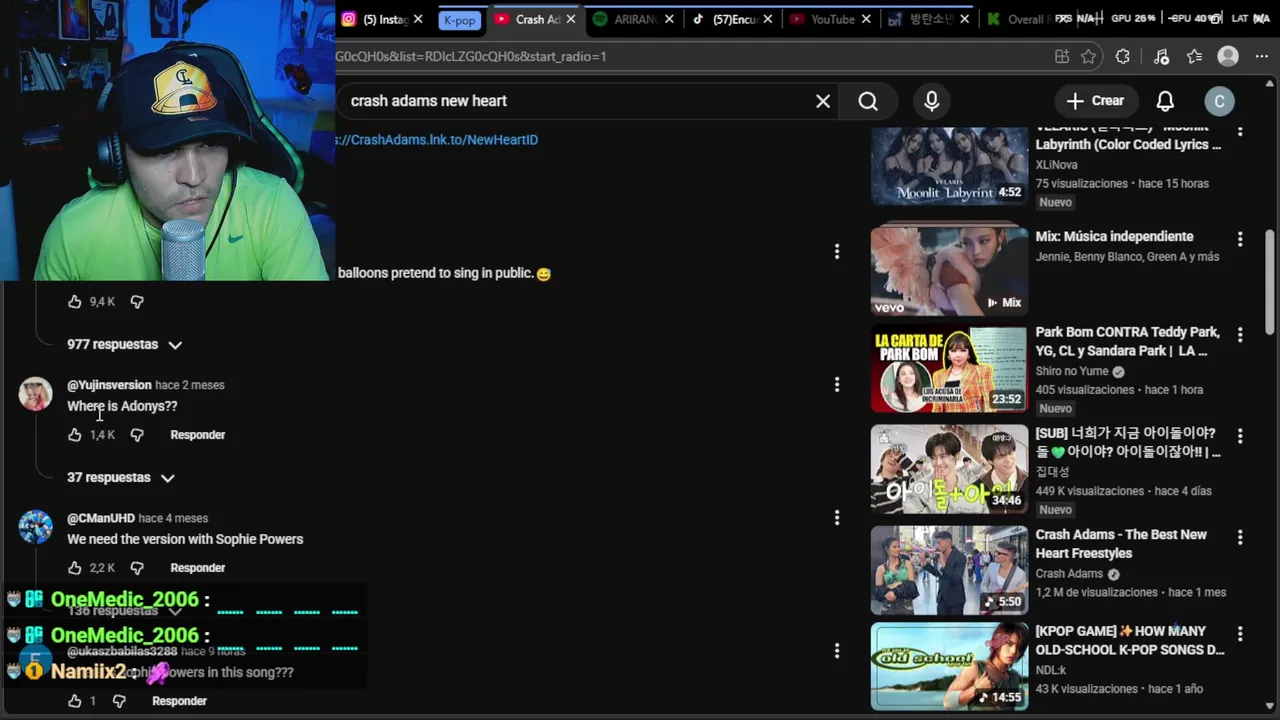Like the Sophie Powers version comment

(74, 568)
